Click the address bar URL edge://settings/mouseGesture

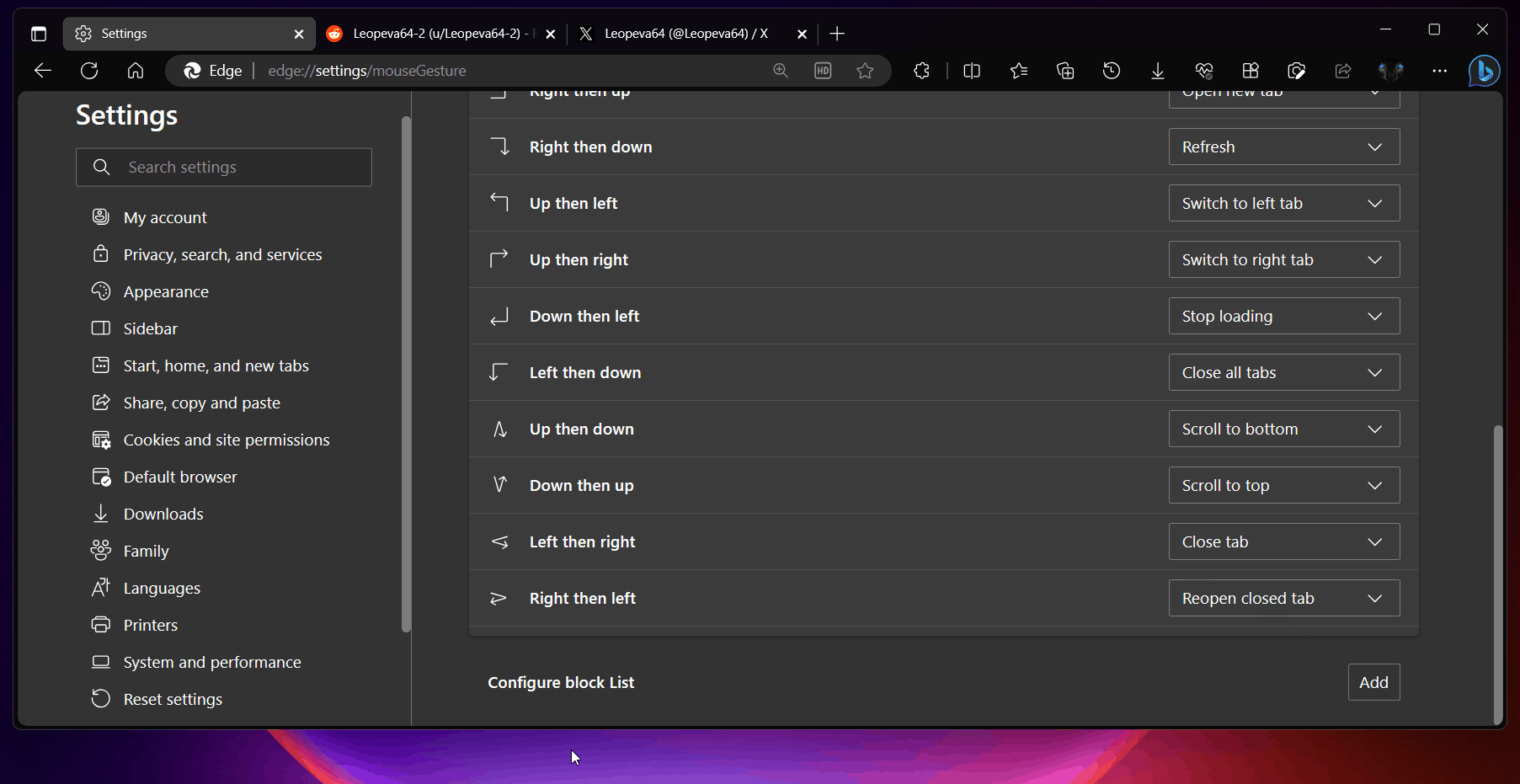pos(367,71)
